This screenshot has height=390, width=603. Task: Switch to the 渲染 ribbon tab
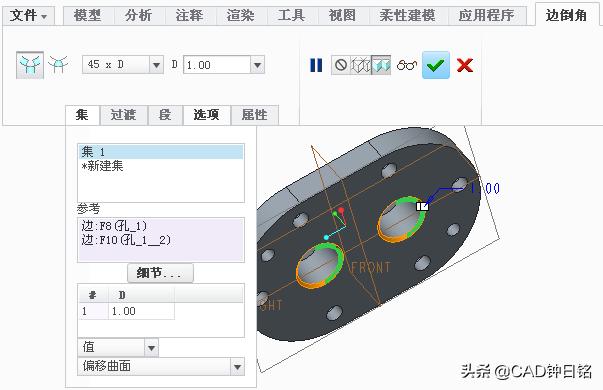tap(241, 16)
